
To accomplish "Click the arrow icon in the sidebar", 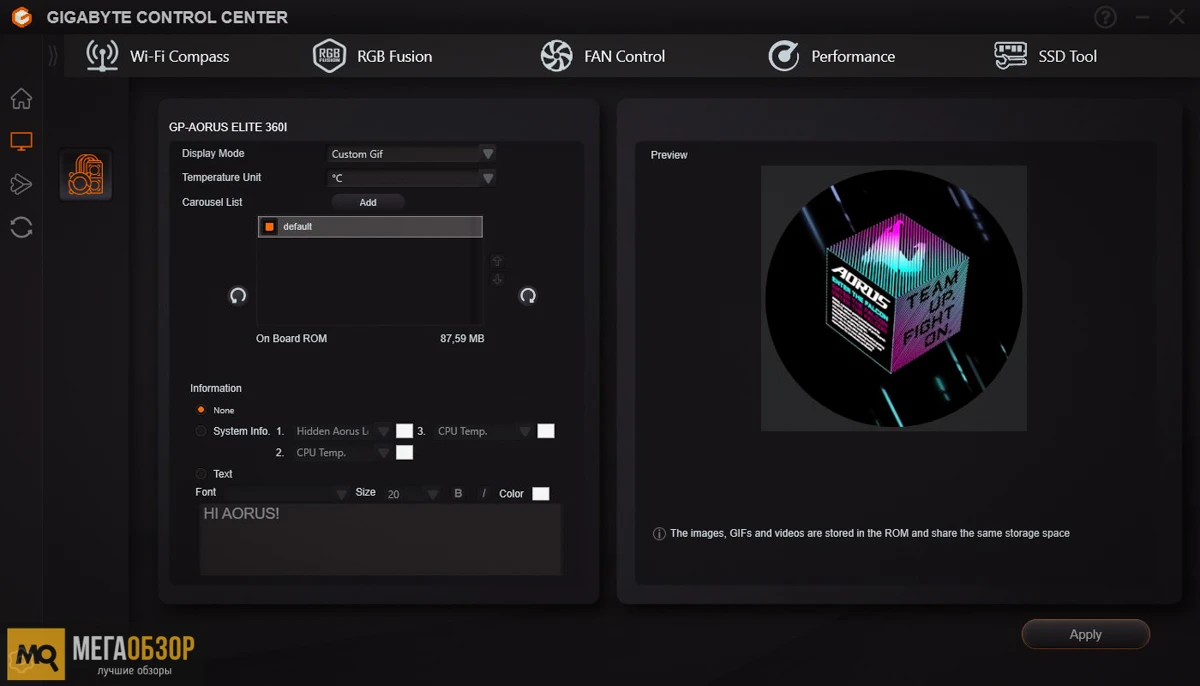I will click(21, 184).
